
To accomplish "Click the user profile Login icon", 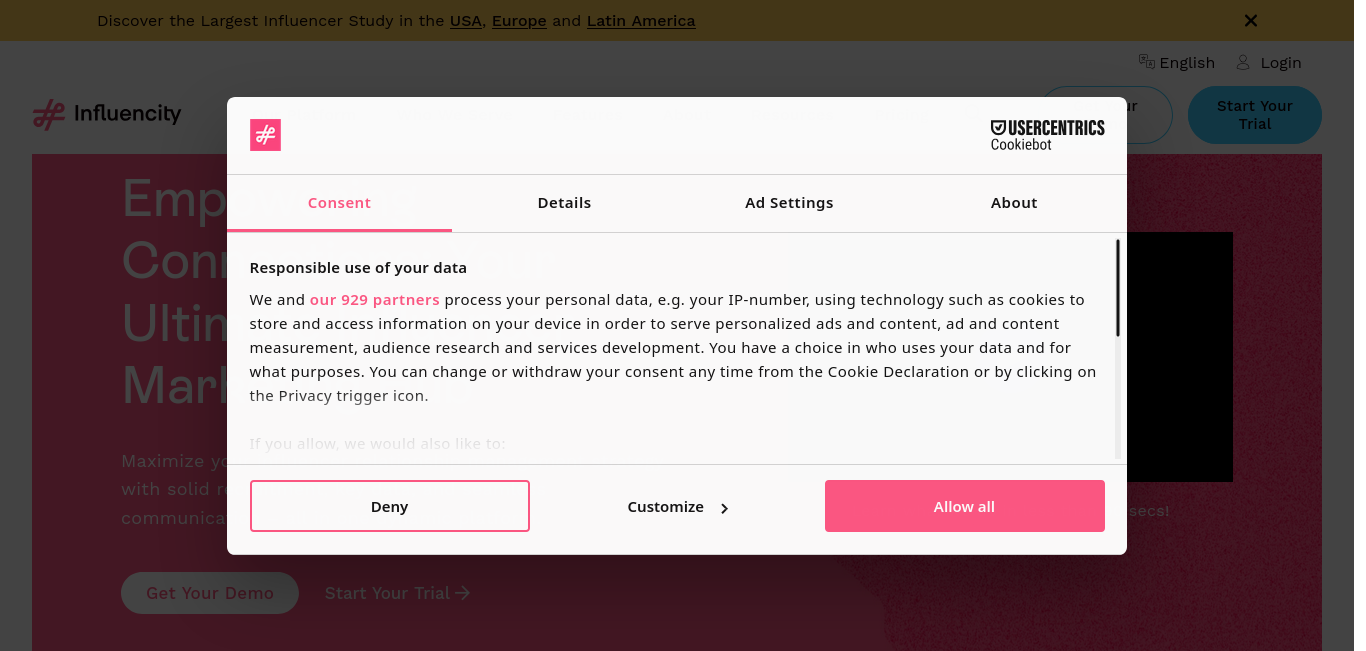I will (x=1243, y=62).
